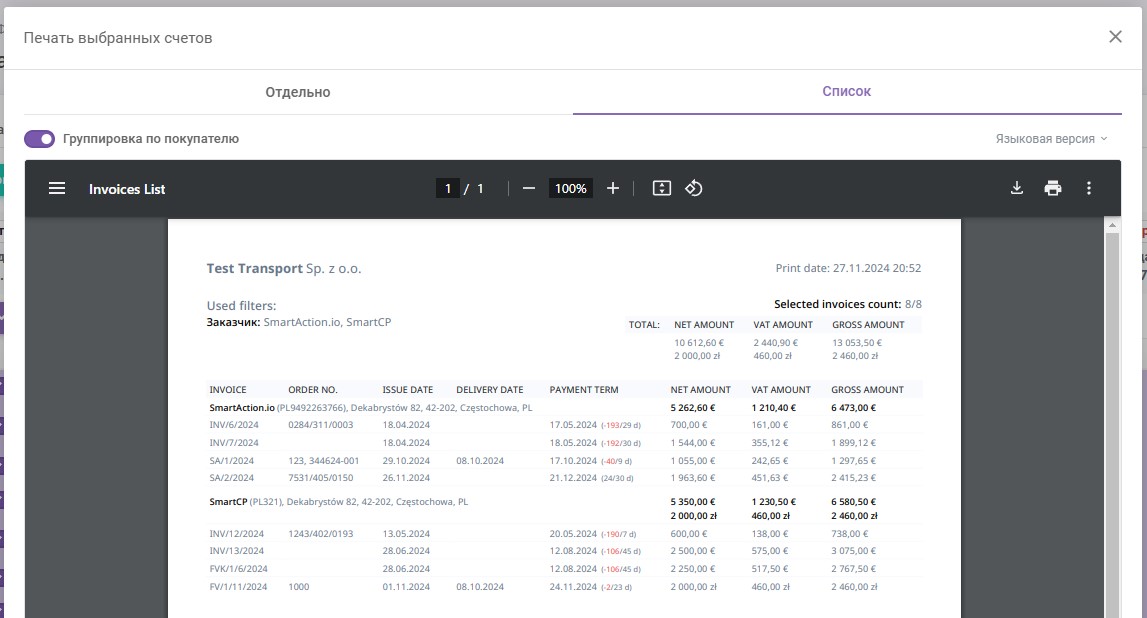Zoom in with the plus icon

pyautogui.click(x=613, y=189)
